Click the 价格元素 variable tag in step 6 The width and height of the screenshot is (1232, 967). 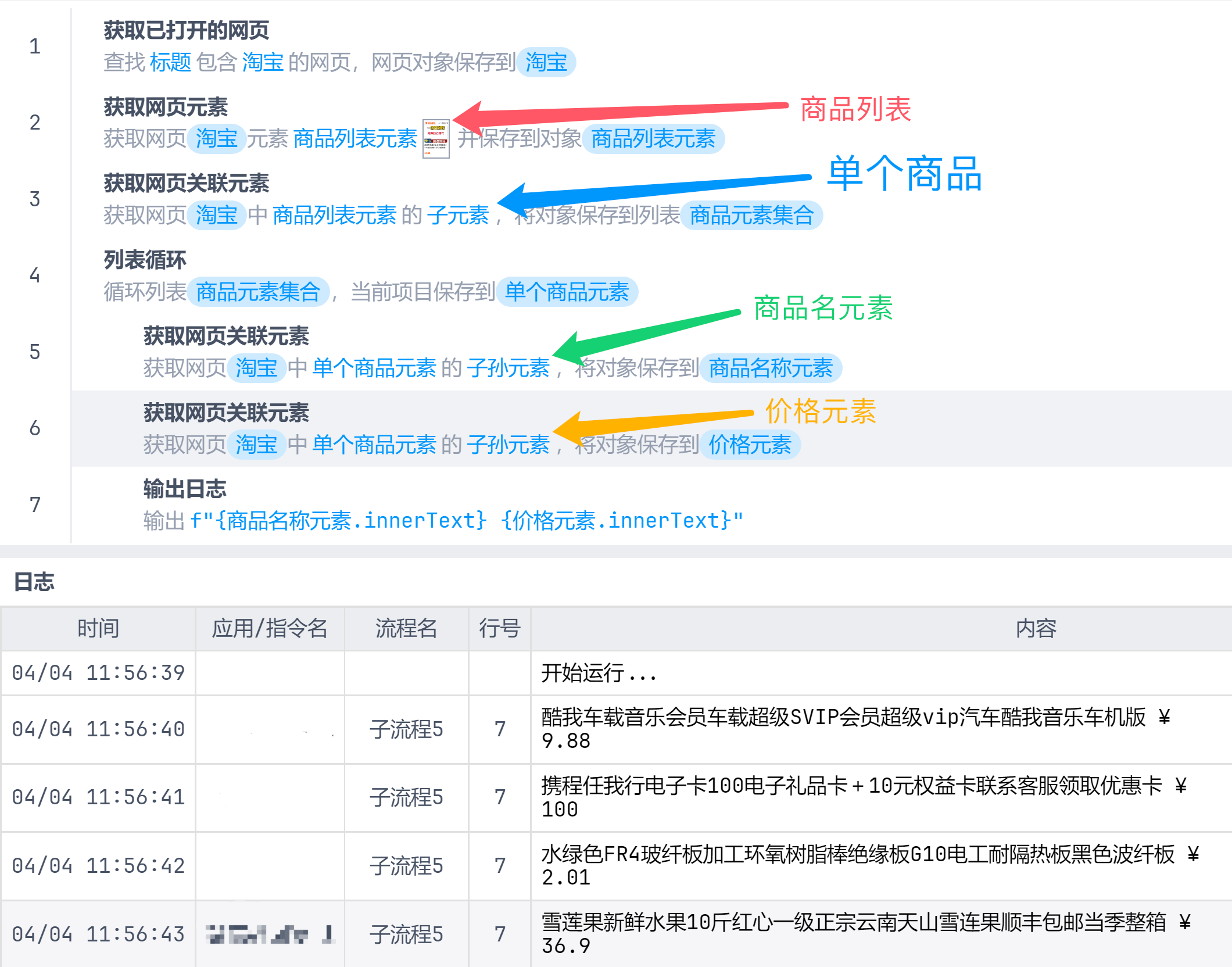coord(750,445)
